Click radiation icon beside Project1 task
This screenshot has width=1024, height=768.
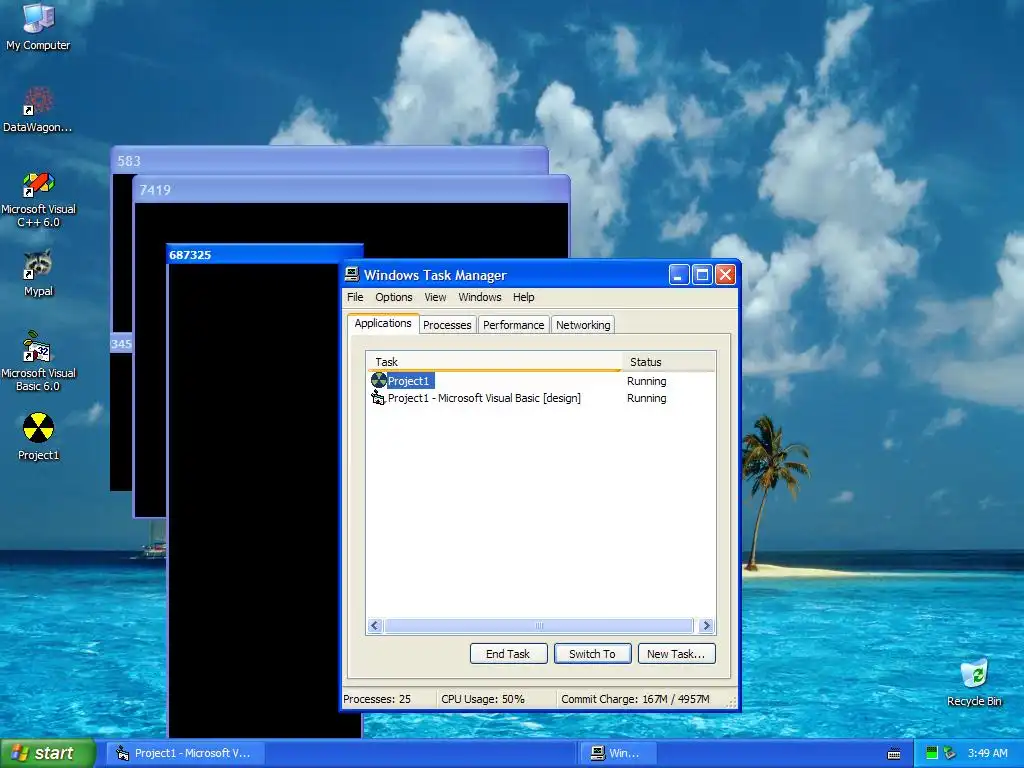click(x=378, y=381)
